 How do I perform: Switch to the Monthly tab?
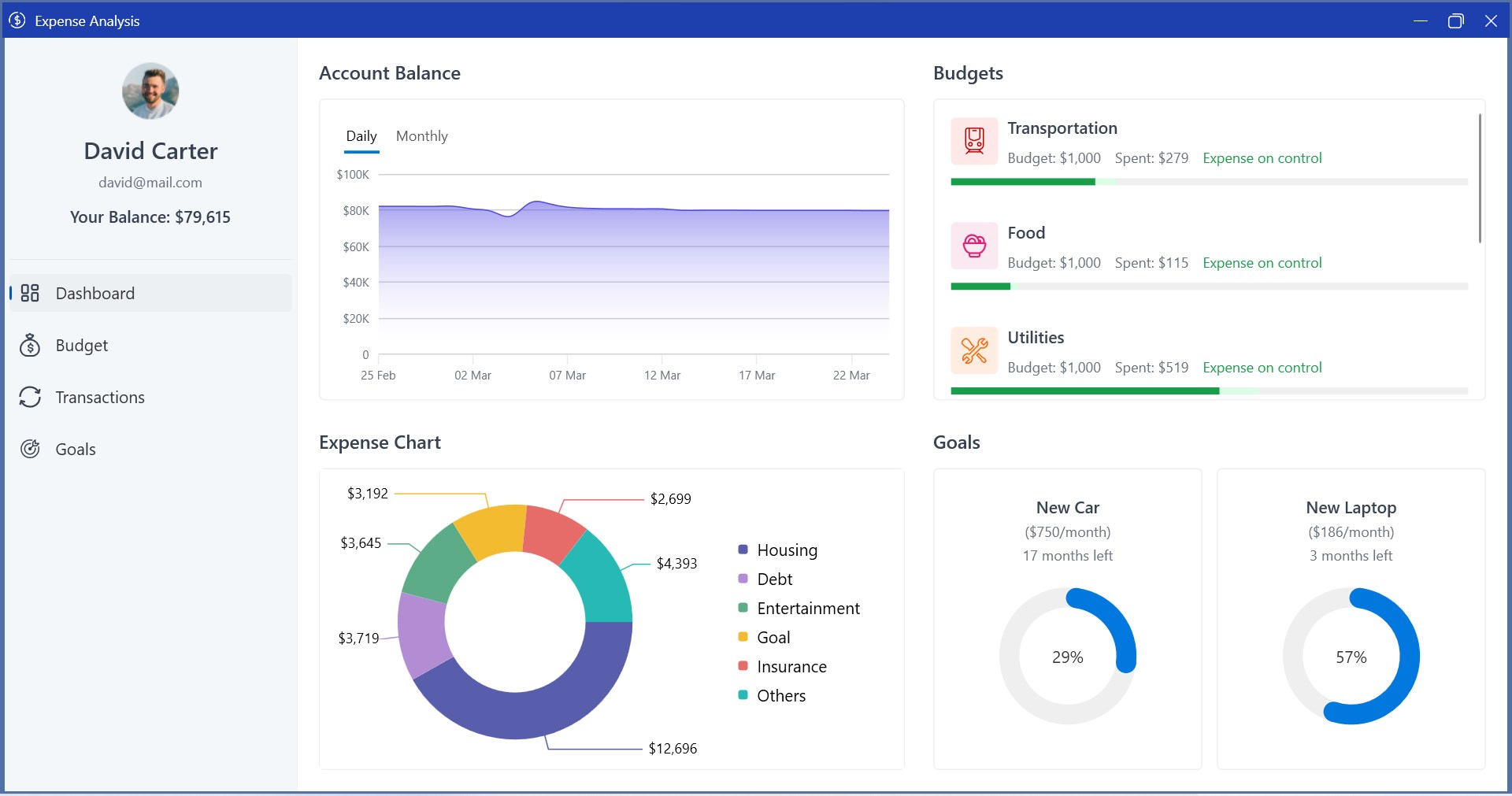[422, 136]
